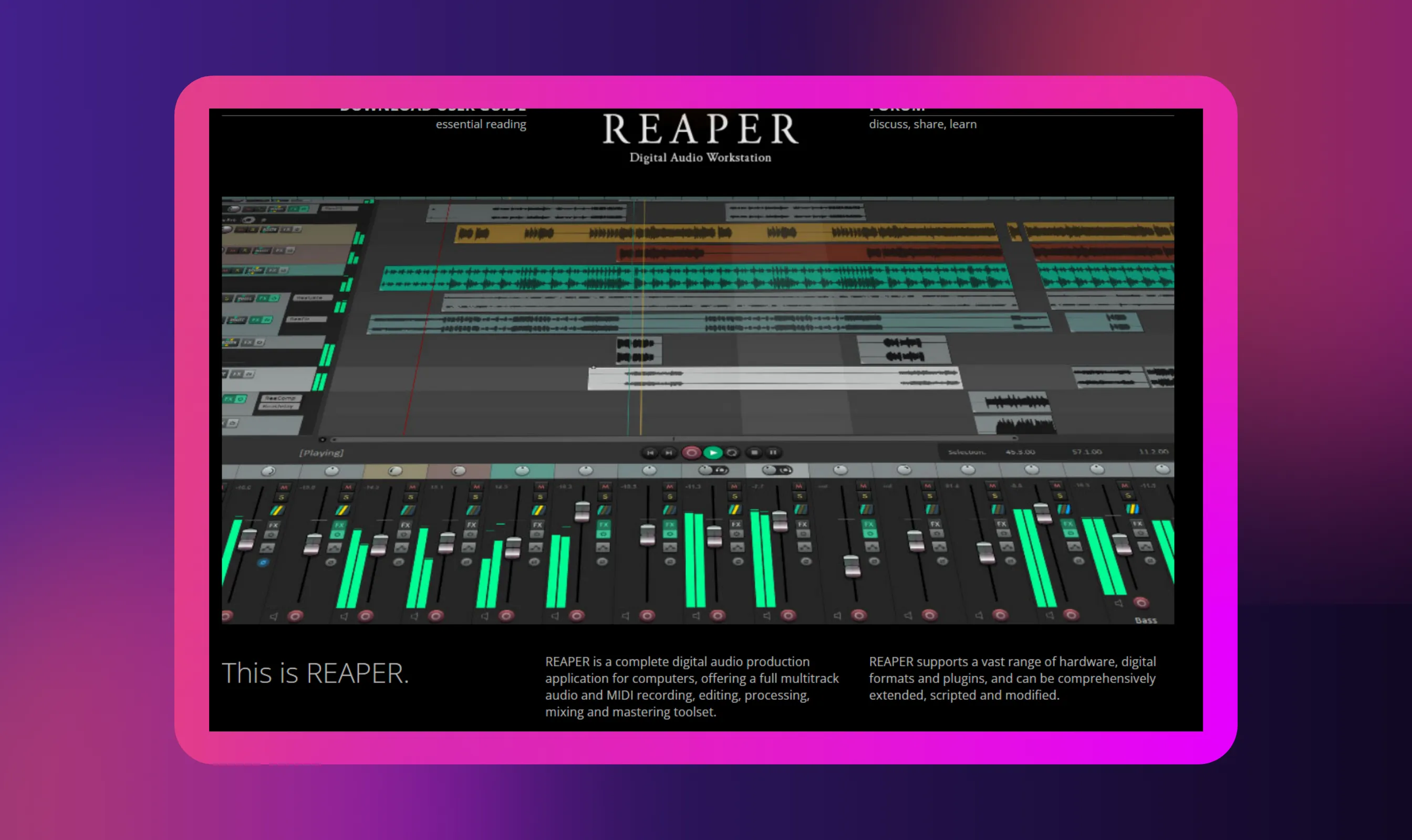Enable loop repeat in the transport bar

(x=732, y=453)
